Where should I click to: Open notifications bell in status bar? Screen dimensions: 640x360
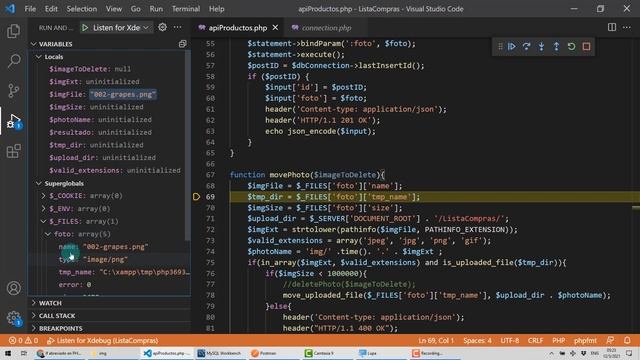click(627, 340)
